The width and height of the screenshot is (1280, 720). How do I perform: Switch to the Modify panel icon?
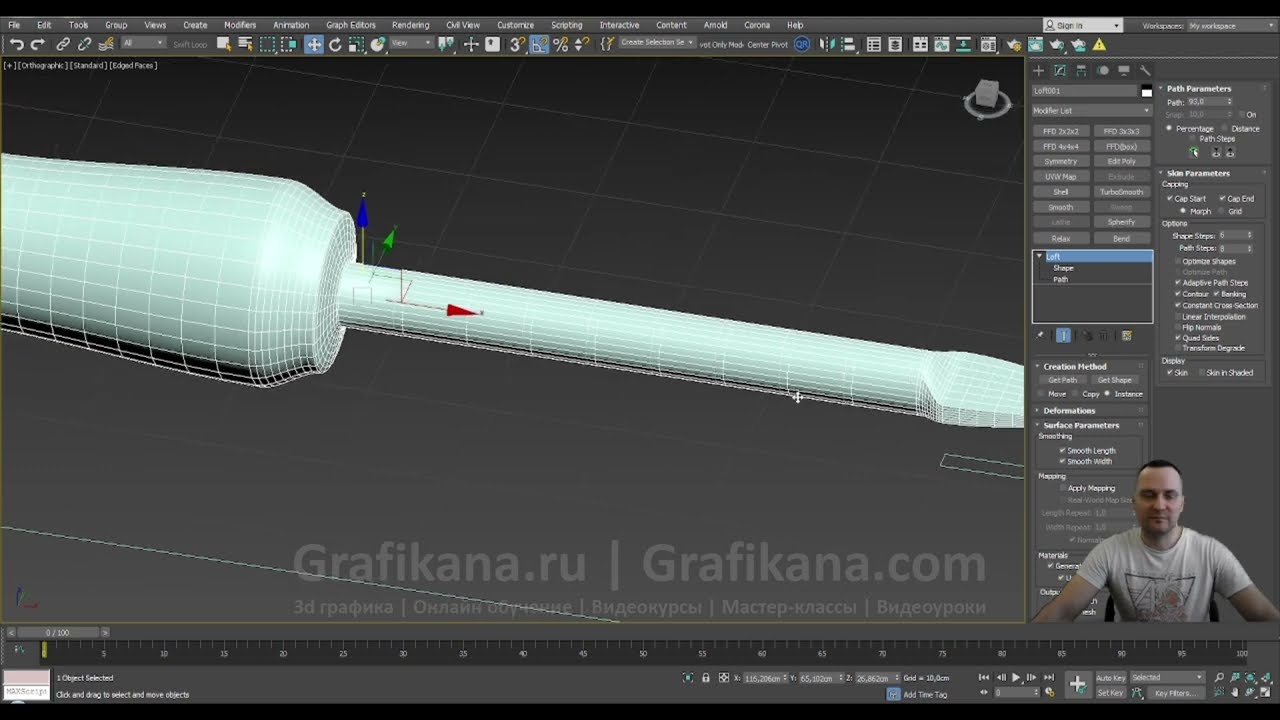[1060, 70]
